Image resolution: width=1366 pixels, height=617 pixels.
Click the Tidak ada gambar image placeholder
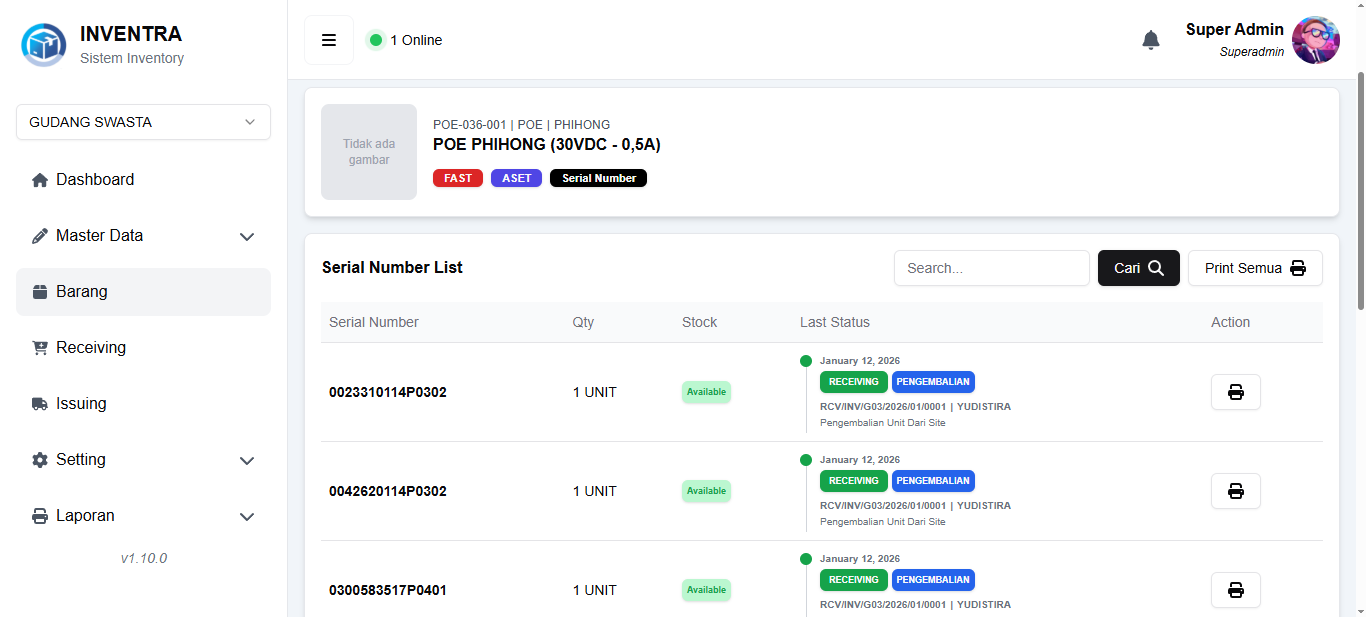point(369,152)
